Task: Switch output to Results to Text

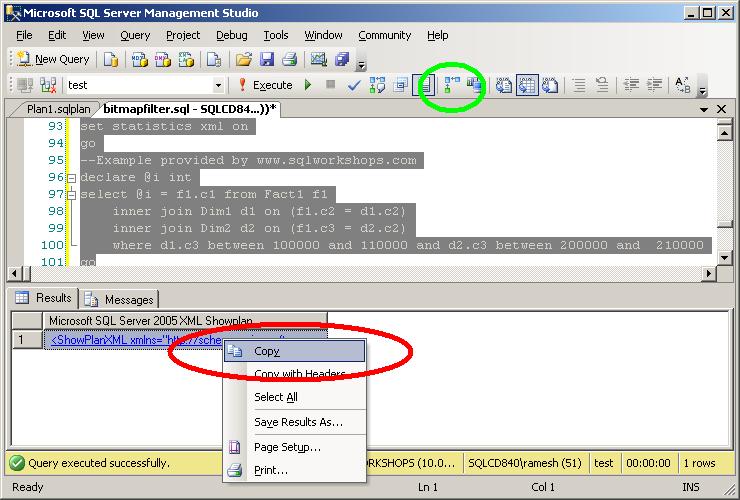Action: click(x=504, y=85)
